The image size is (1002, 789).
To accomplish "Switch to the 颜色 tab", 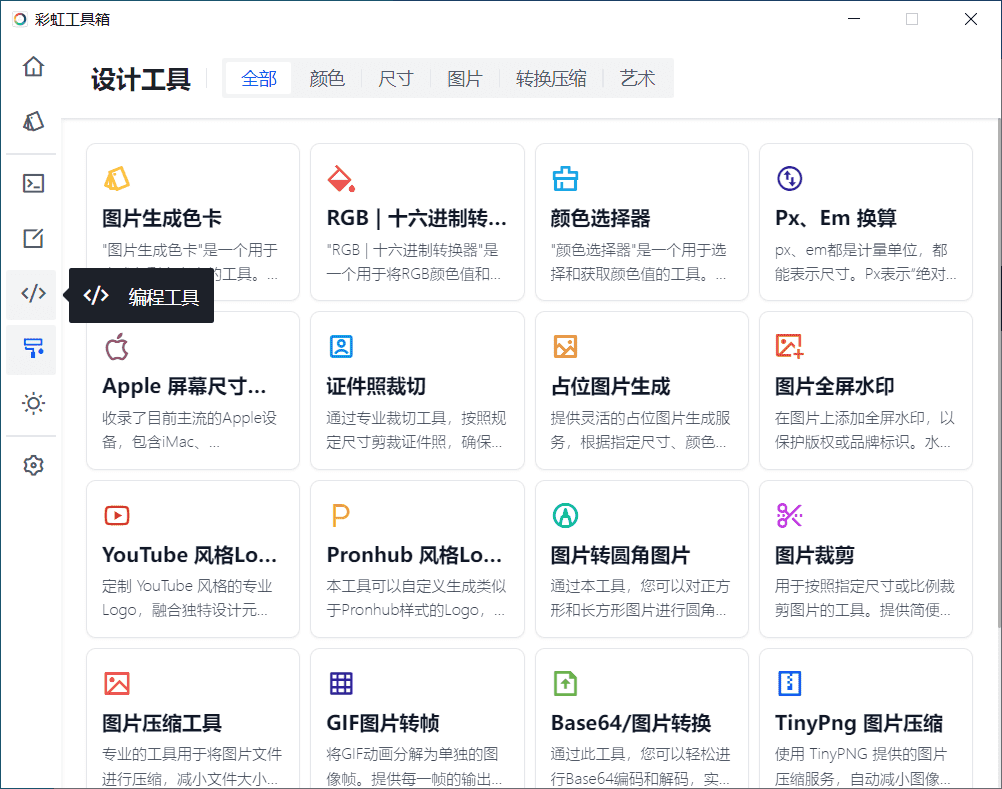I will point(327,79).
